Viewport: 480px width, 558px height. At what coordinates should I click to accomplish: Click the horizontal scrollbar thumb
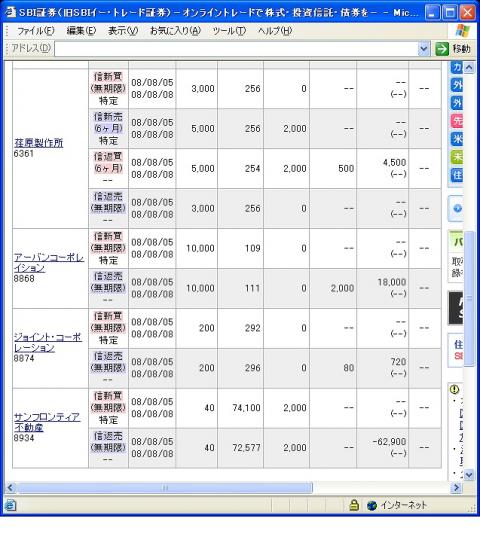point(165,488)
